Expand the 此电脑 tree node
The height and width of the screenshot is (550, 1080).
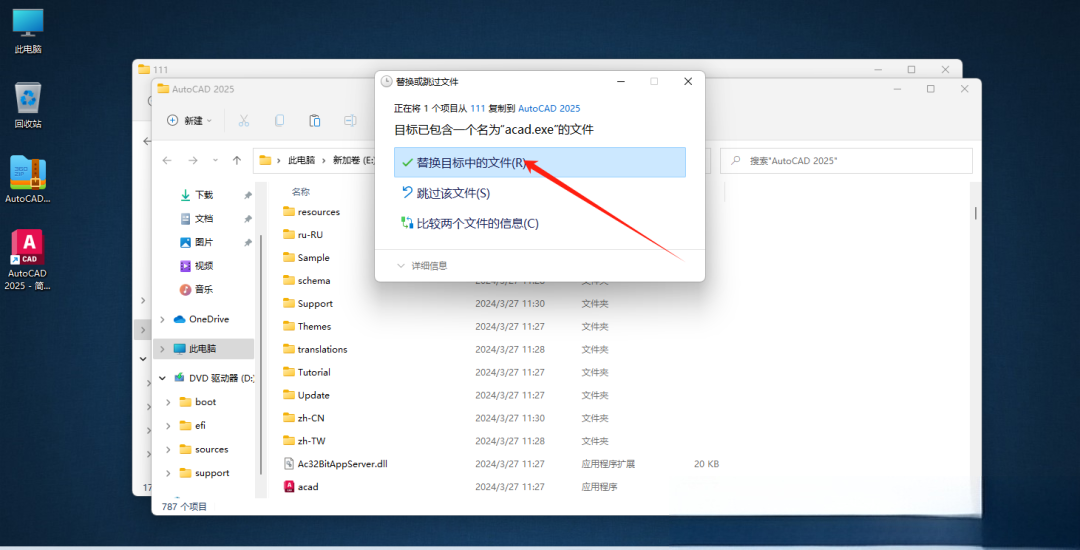point(163,349)
